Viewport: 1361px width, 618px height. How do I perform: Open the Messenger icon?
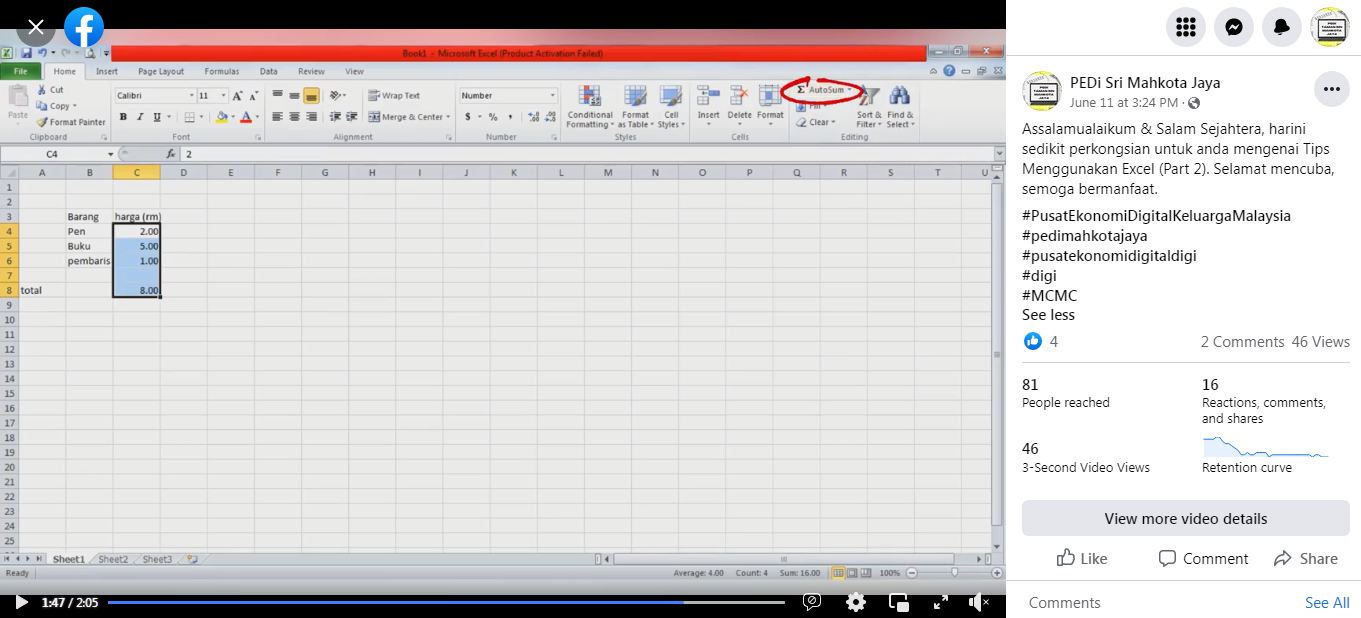pos(1234,27)
